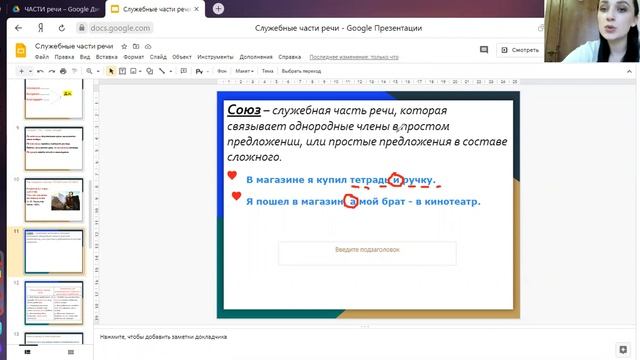The image size is (640, 360).
Task: Select the text box tool
Action: point(122,71)
